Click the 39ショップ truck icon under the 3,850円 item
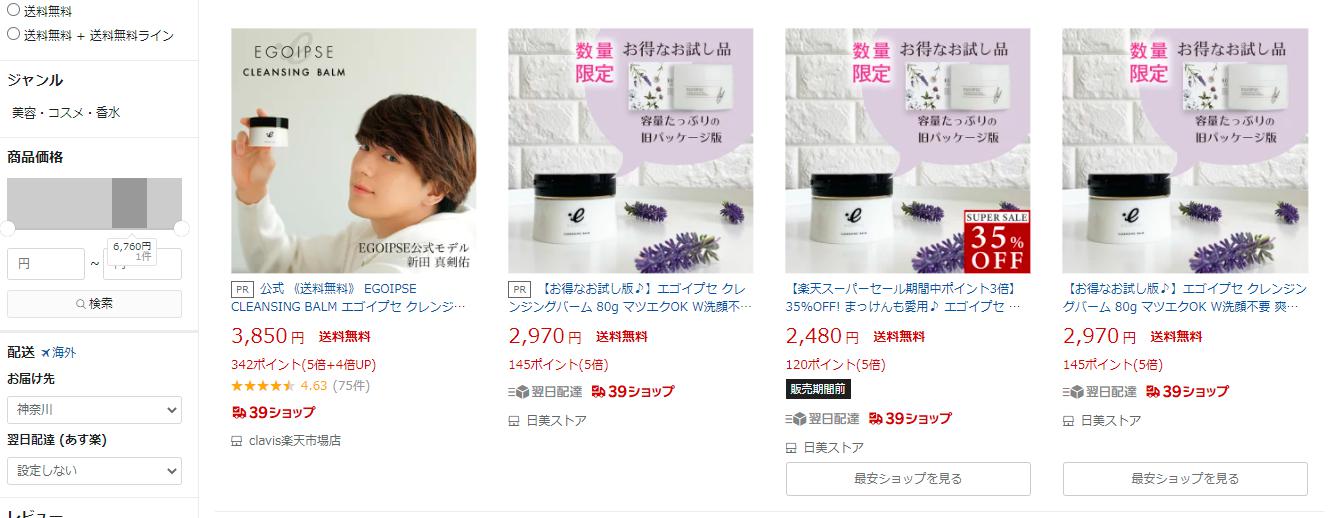 [x=238, y=412]
